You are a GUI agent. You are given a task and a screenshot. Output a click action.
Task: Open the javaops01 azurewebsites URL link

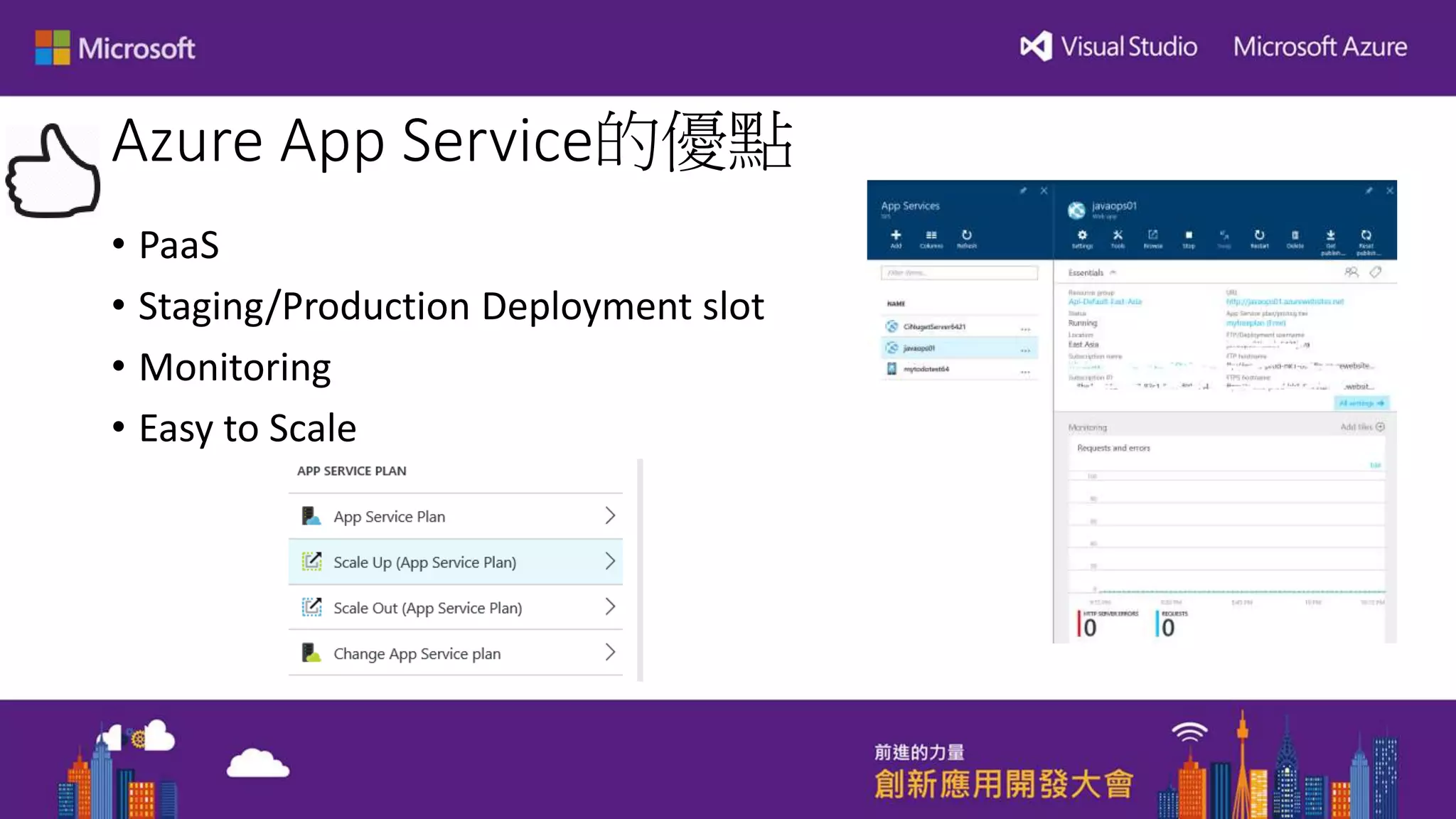(x=1285, y=302)
